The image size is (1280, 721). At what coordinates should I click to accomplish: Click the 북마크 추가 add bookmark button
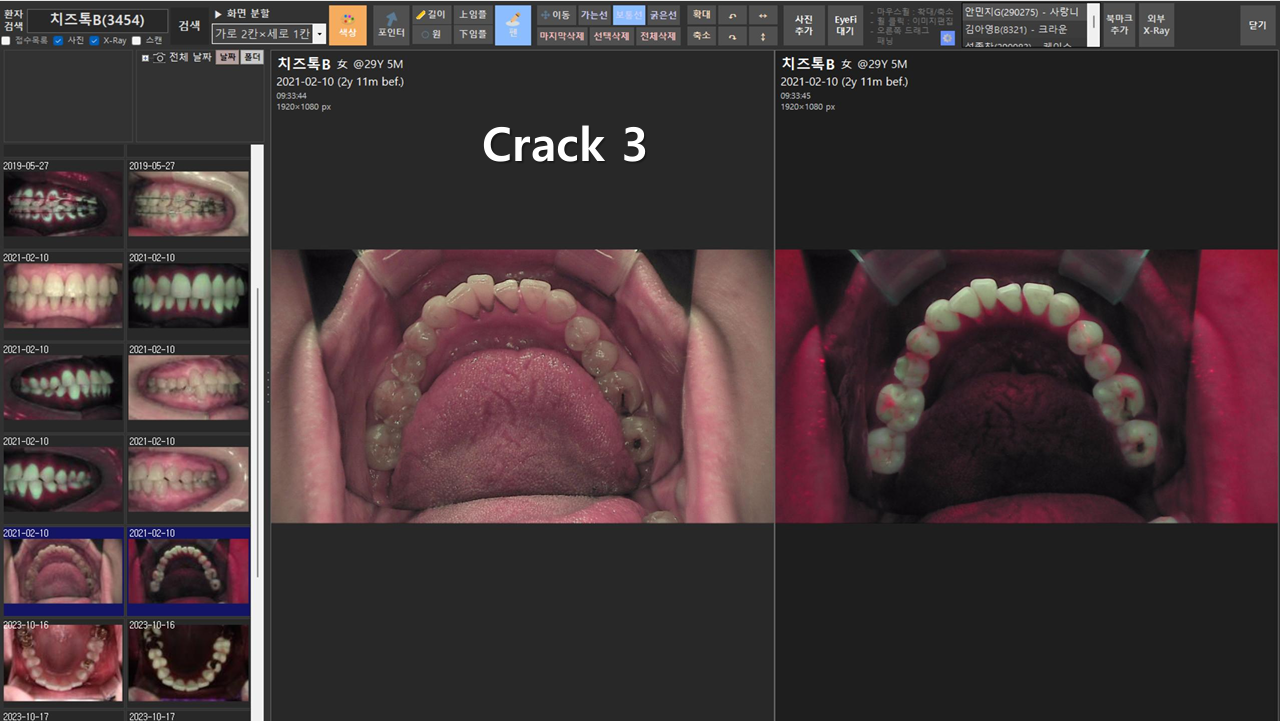(x=1117, y=25)
